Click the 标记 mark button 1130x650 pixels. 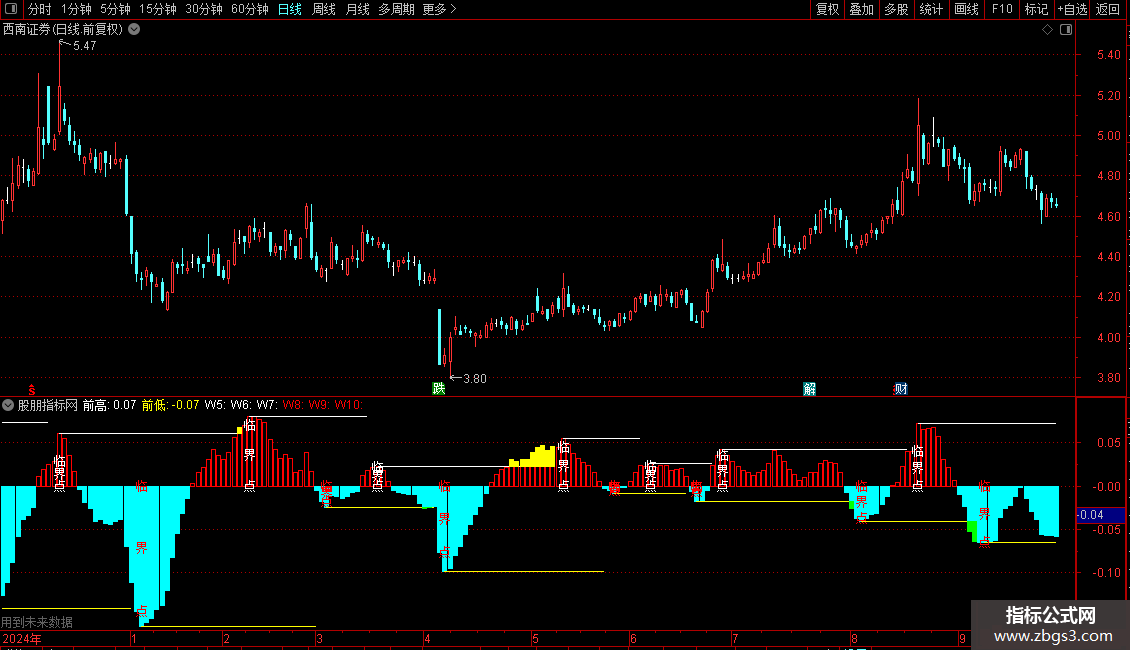[x=1036, y=9]
